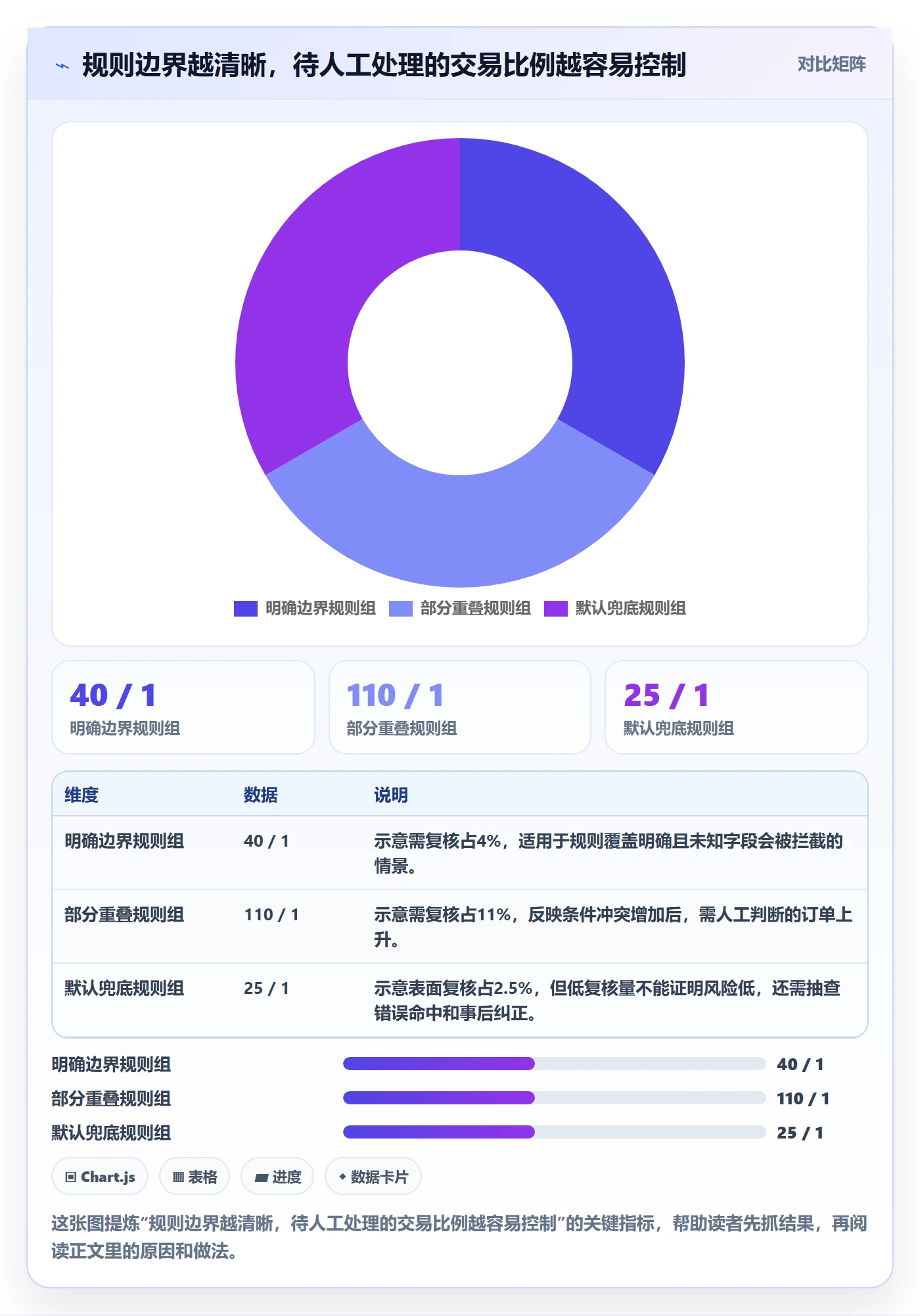Click the 部分重叠规则组 progress bar

coord(554,1098)
